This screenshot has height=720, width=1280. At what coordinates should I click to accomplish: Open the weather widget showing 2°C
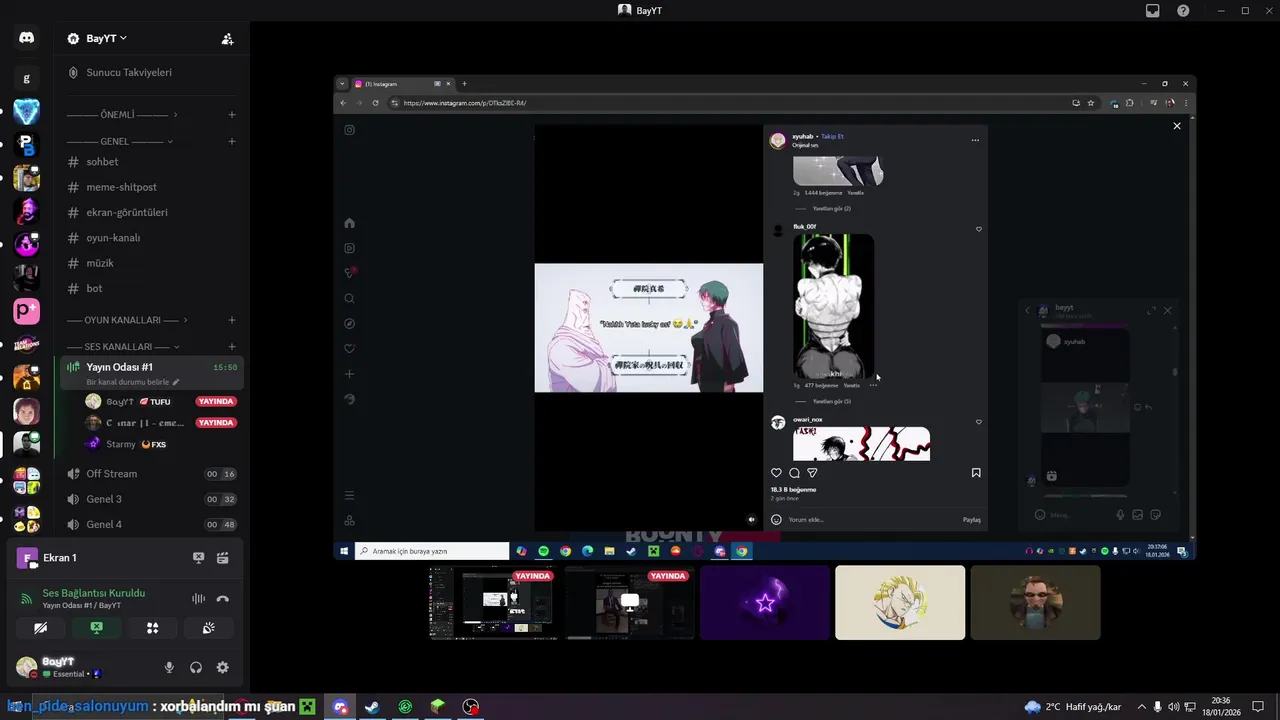1073,707
